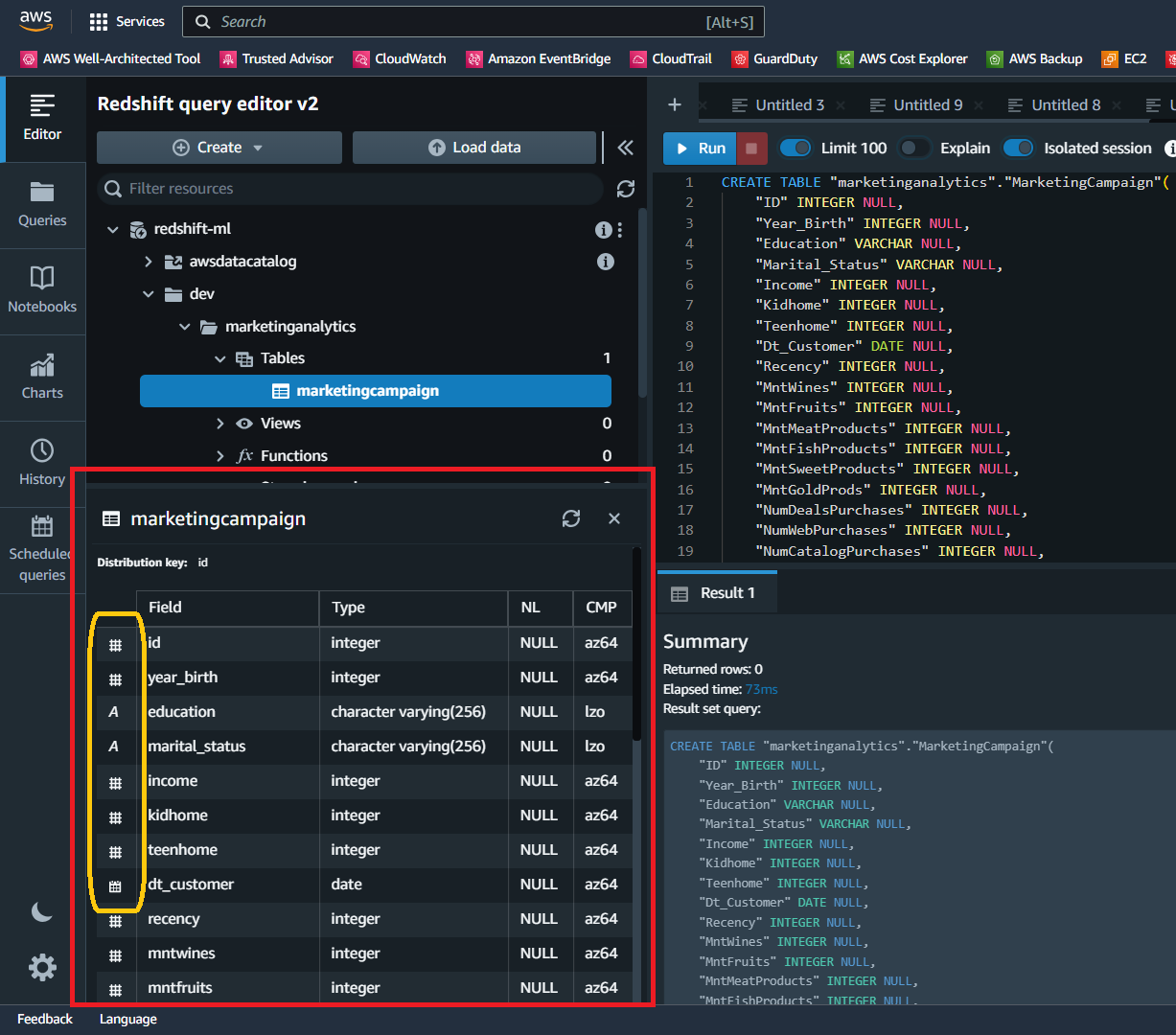Click editor line number 10
This screenshot has height=1035, width=1176.
tap(685, 366)
